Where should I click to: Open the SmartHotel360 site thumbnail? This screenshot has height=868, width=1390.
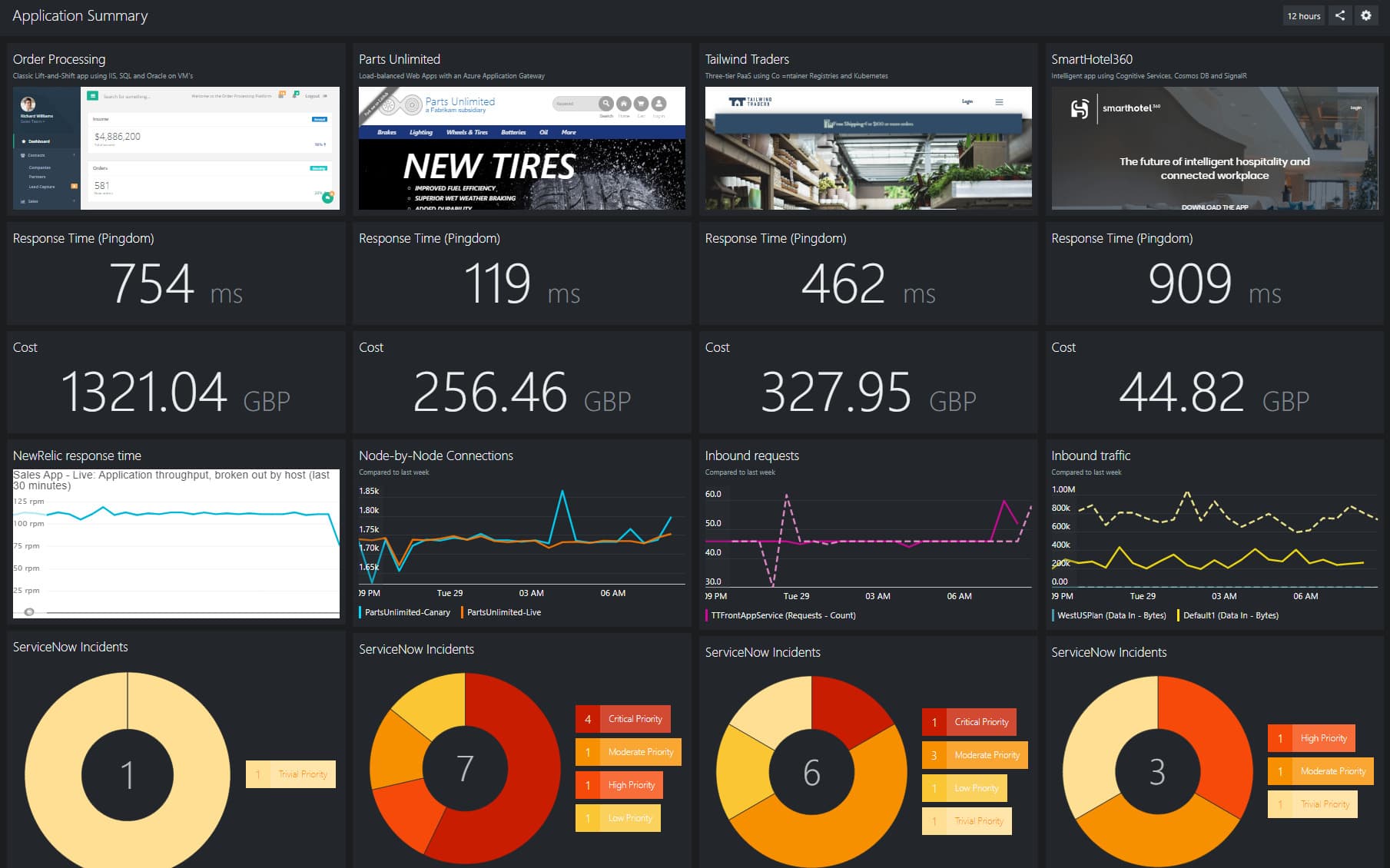[x=1215, y=148]
